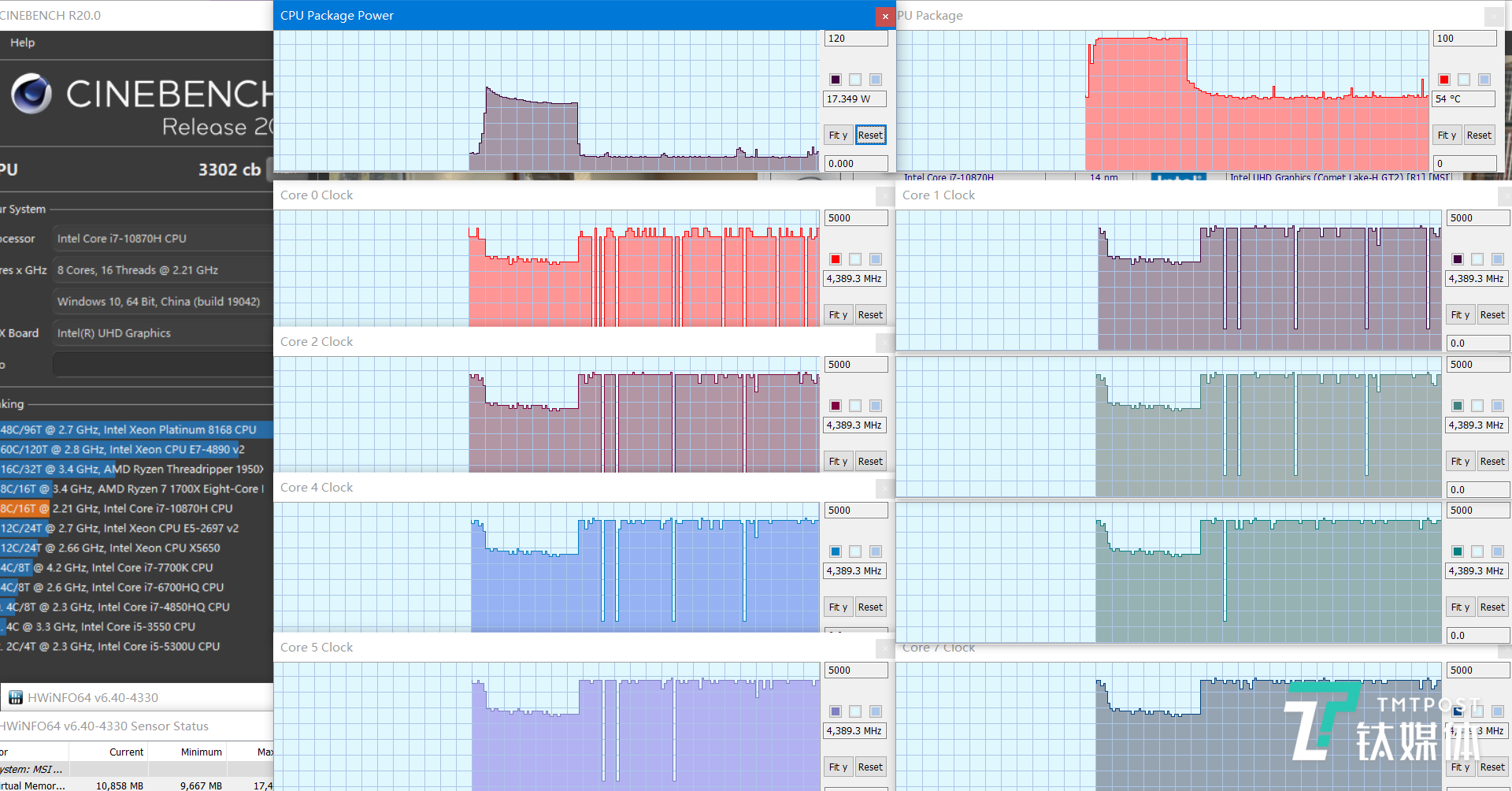Click Reset in Core 5 Clock window
The image size is (1512, 791).
click(870, 767)
